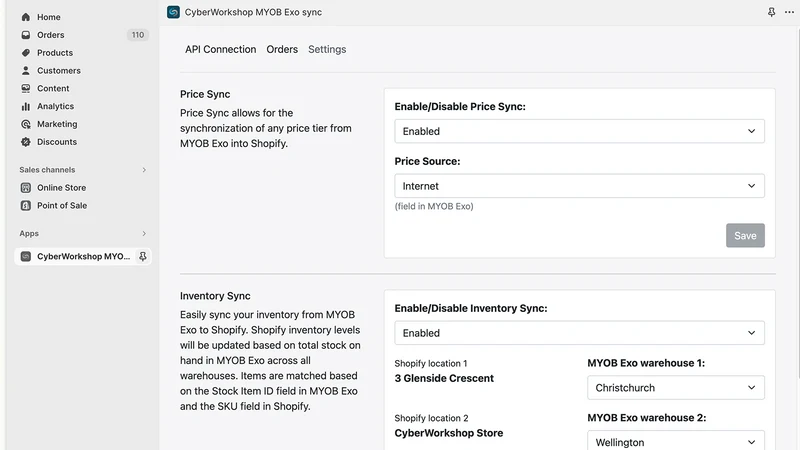
Task: Open Marketing in the sidebar
Action: 57,124
